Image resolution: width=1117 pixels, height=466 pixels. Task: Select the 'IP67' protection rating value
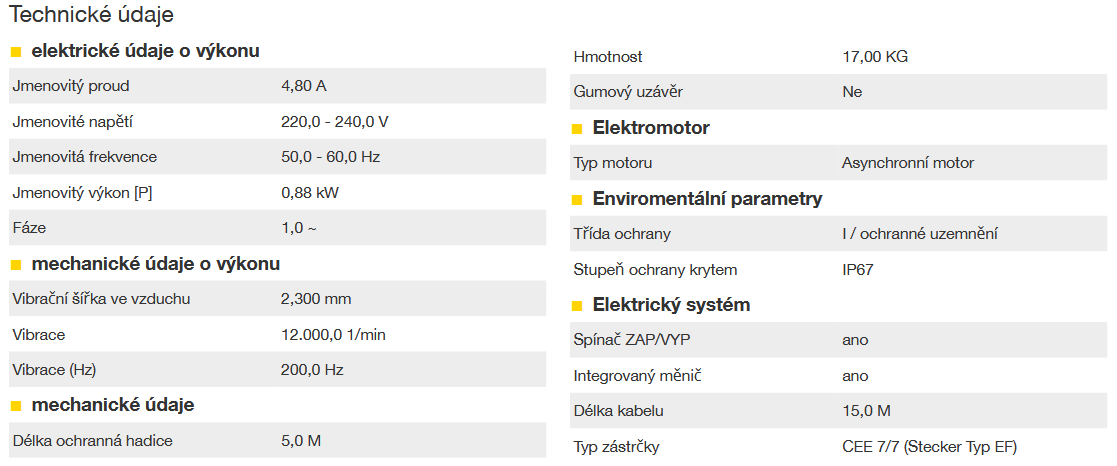859,270
